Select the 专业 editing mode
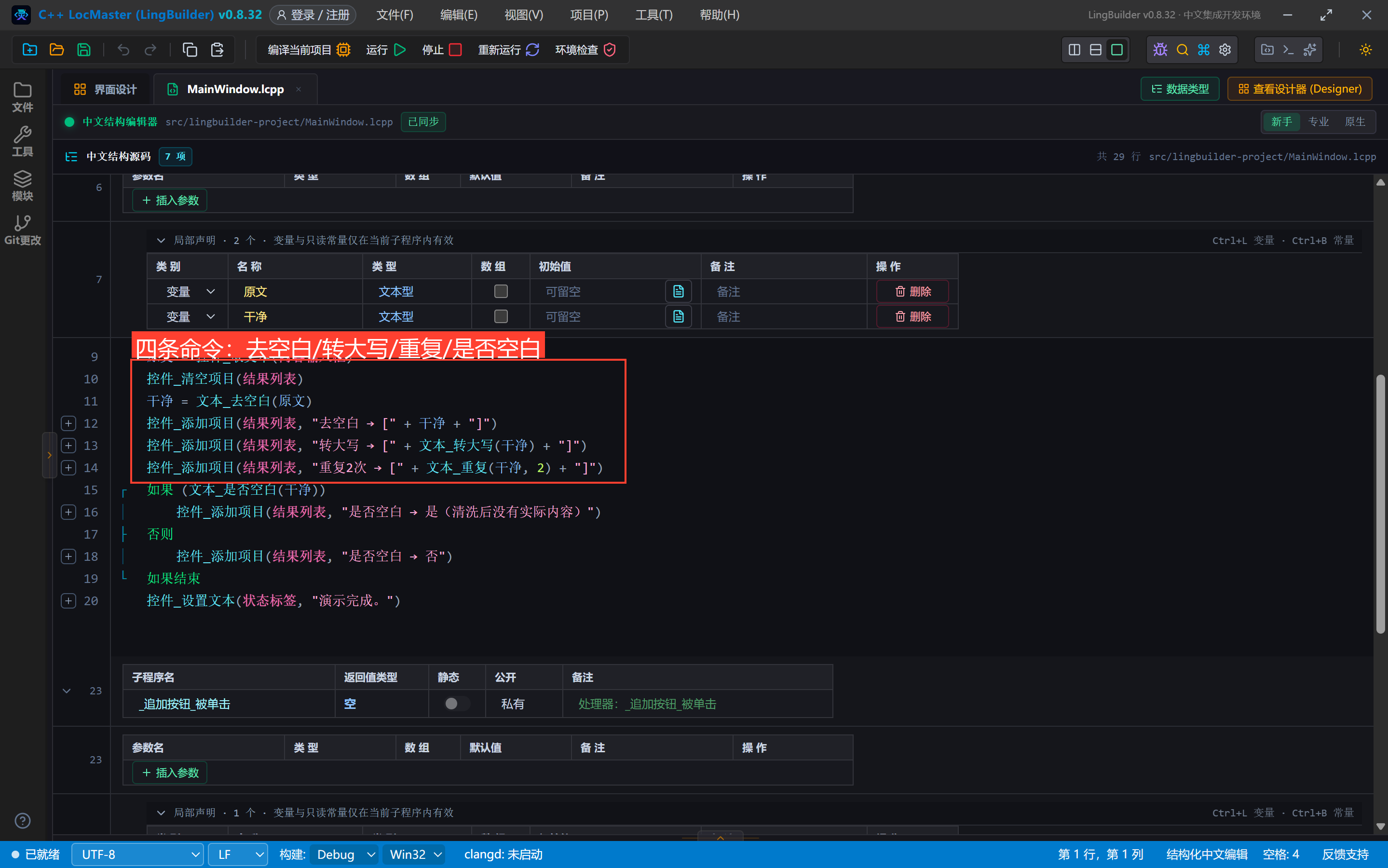Viewport: 1388px width, 868px height. (x=1318, y=122)
